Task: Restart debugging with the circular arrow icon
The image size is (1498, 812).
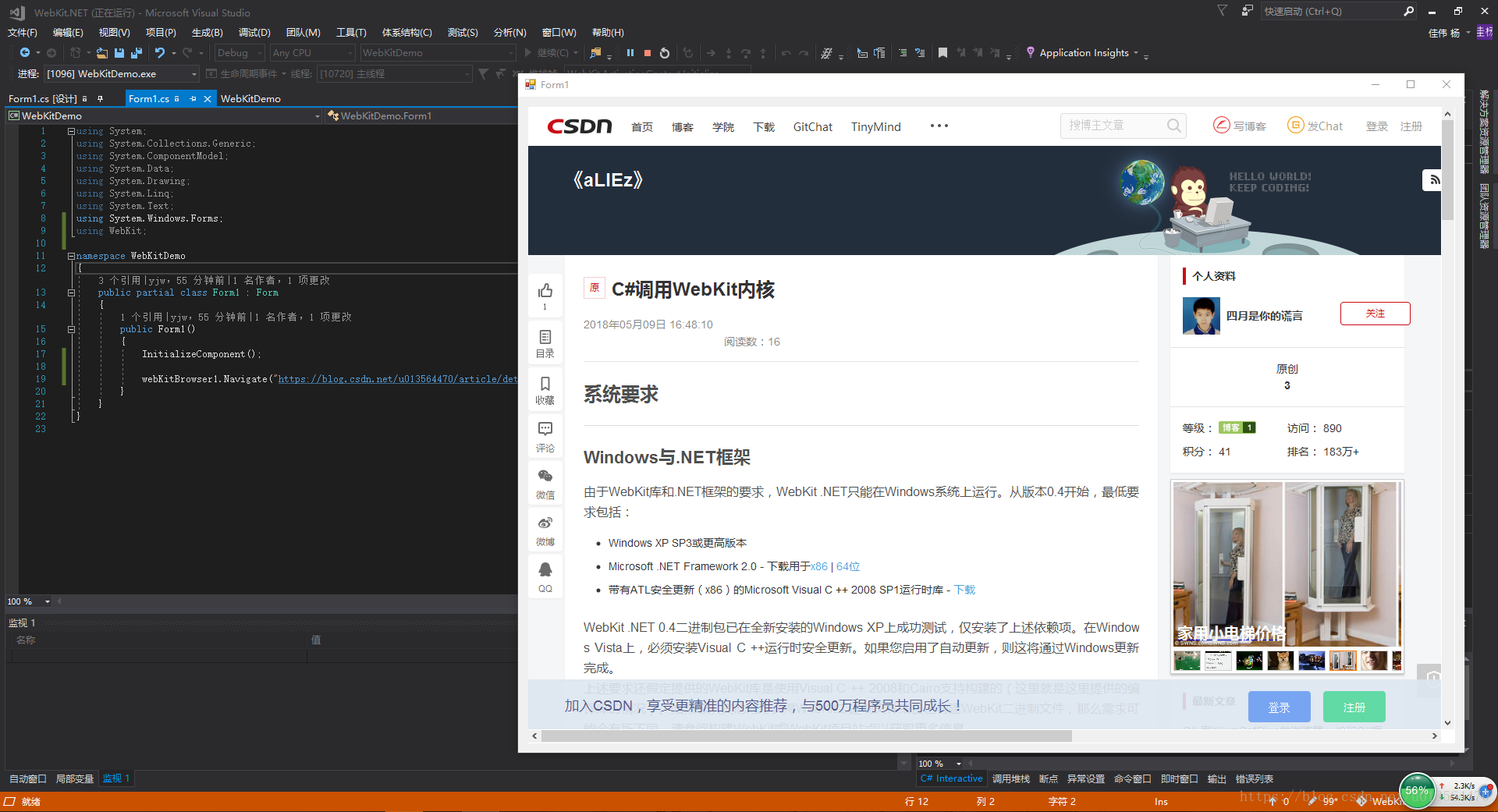Action: coord(665,52)
